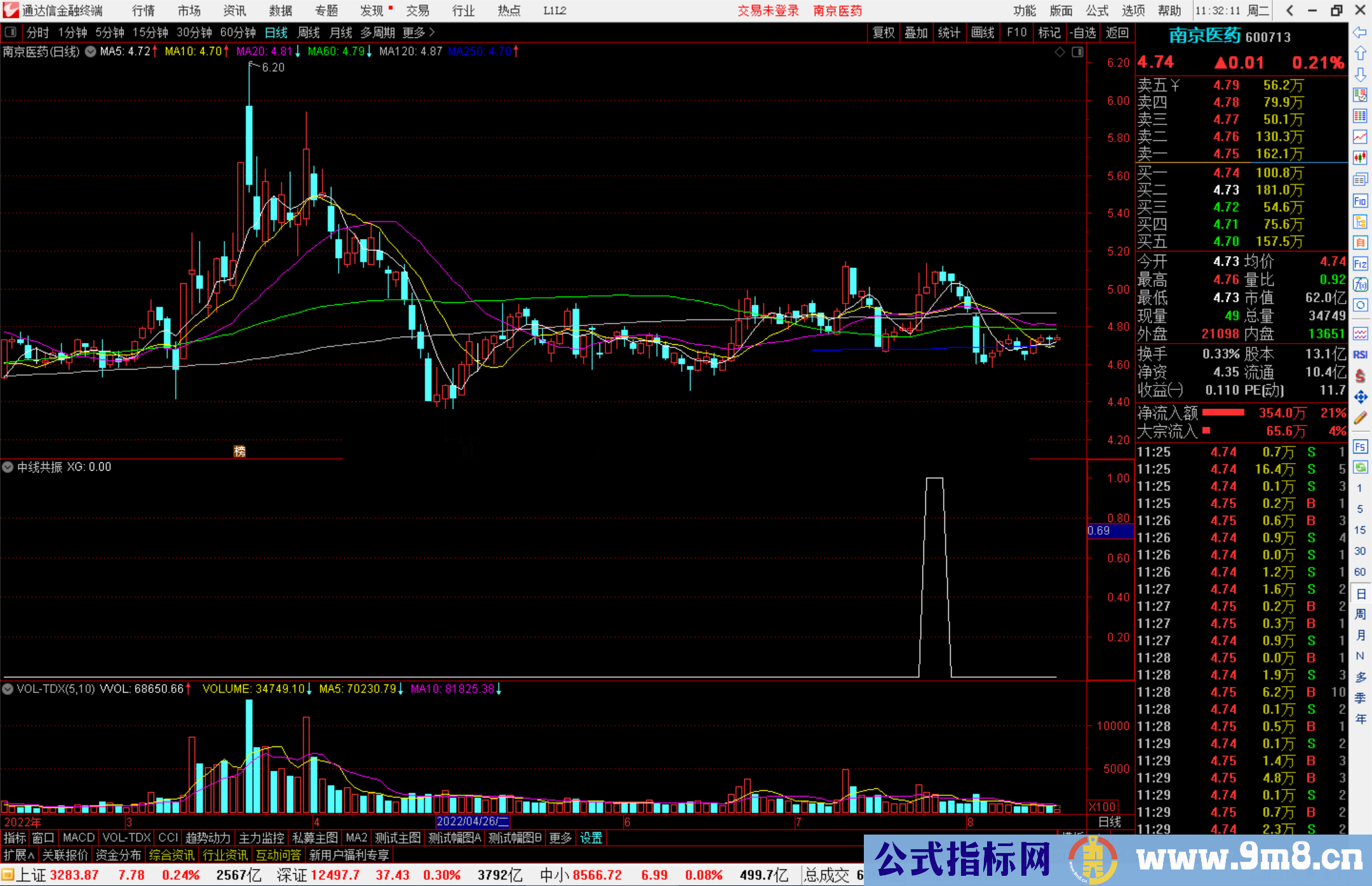
Task: Click the four-arrow move sidebar icon
Action: [1360, 397]
